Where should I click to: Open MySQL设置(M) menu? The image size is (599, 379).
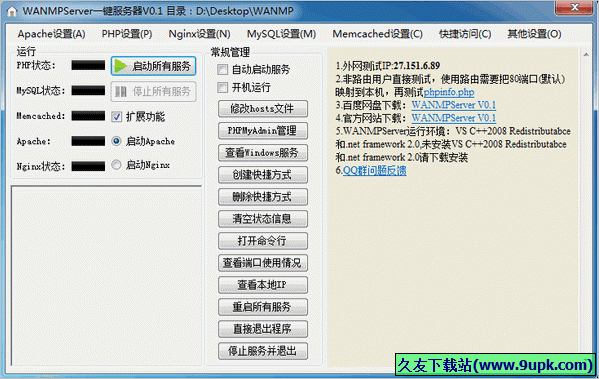click(282, 34)
